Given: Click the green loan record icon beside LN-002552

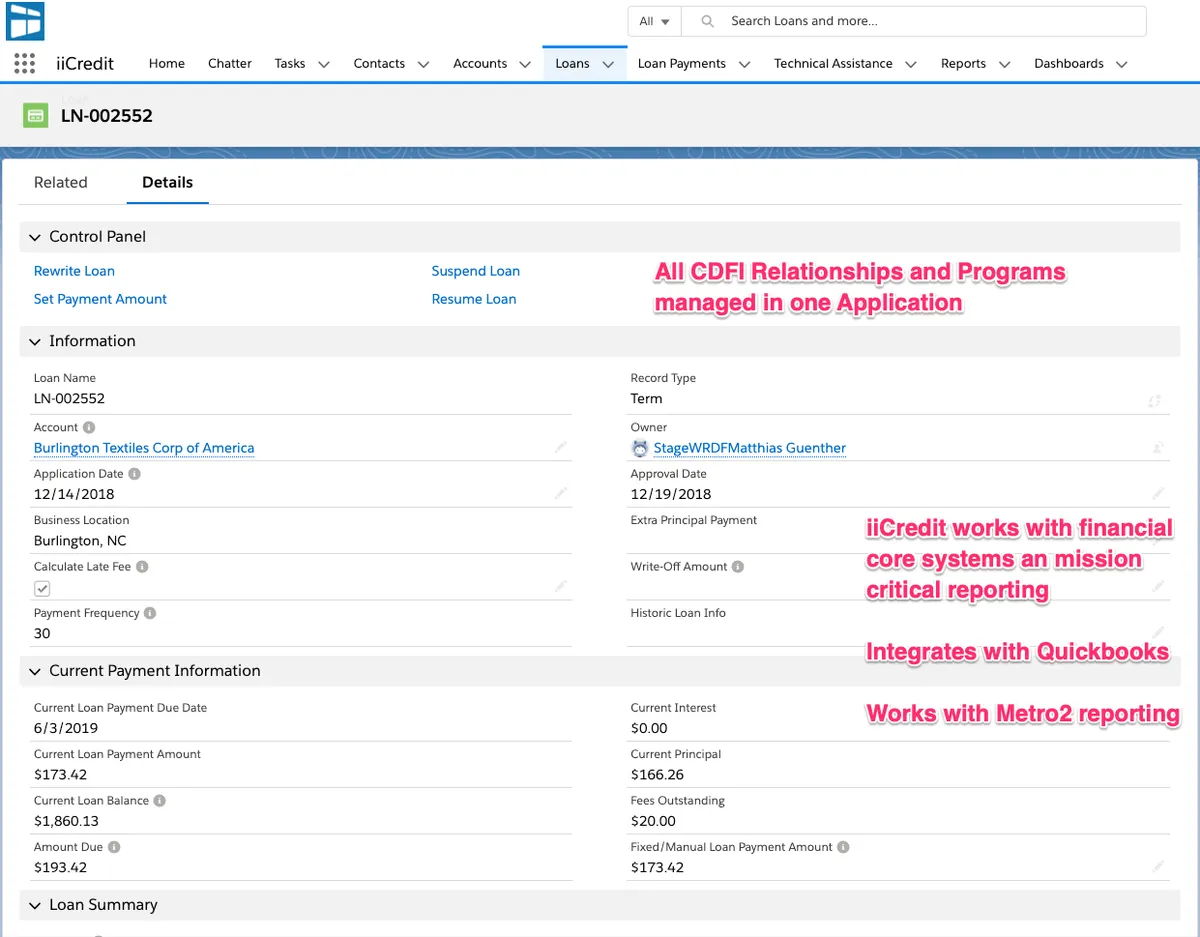Looking at the screenshot, I should click(36, 116).
